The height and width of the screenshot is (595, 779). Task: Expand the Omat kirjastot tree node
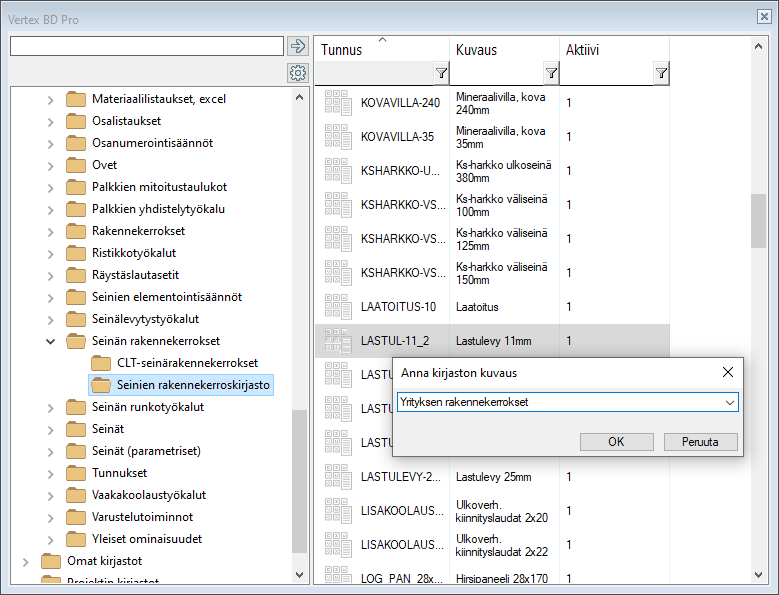(26, 561)
